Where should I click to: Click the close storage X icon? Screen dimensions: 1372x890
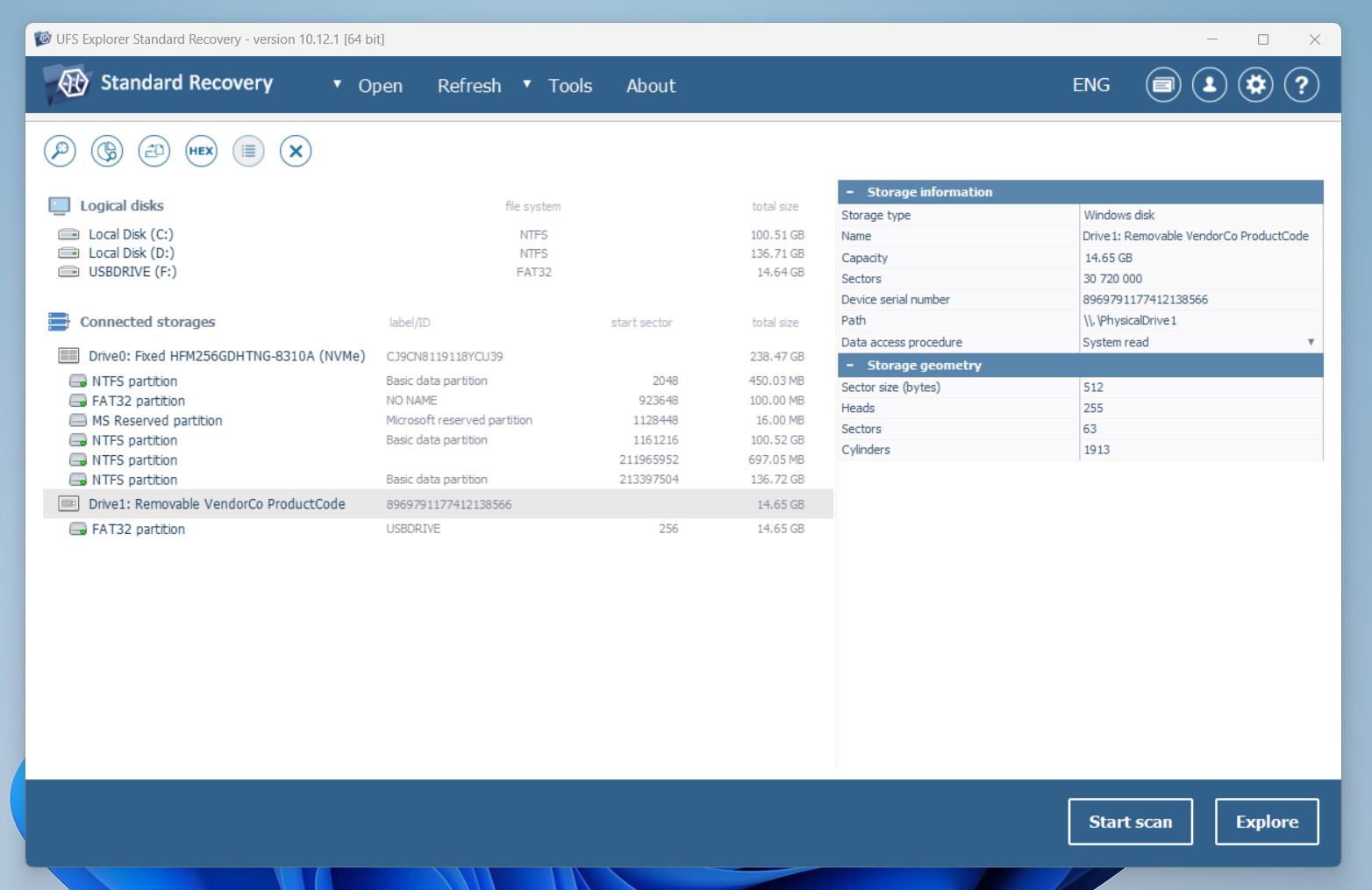tap(296, 151)
